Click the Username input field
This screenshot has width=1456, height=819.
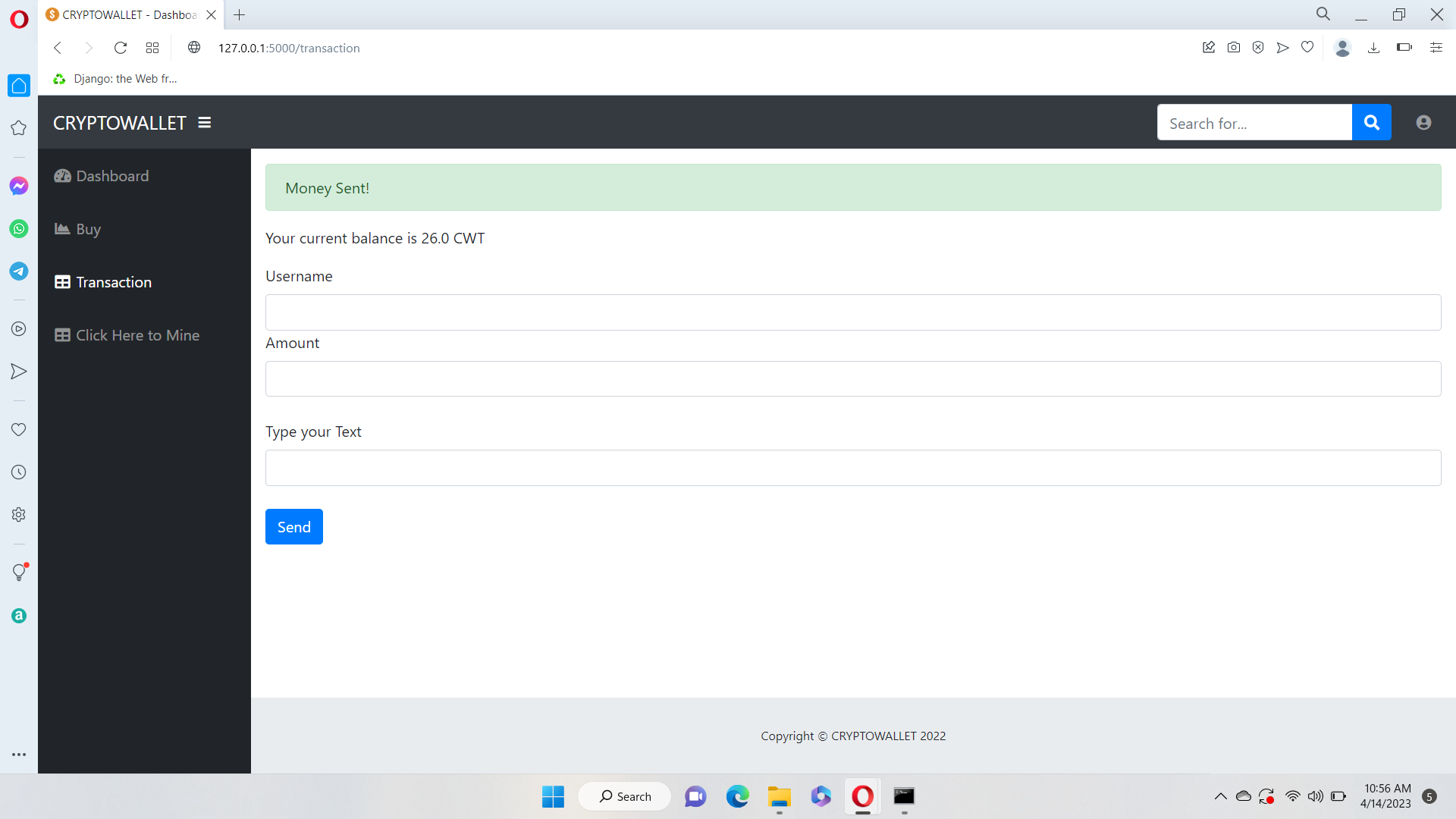[x=852, y=312]
